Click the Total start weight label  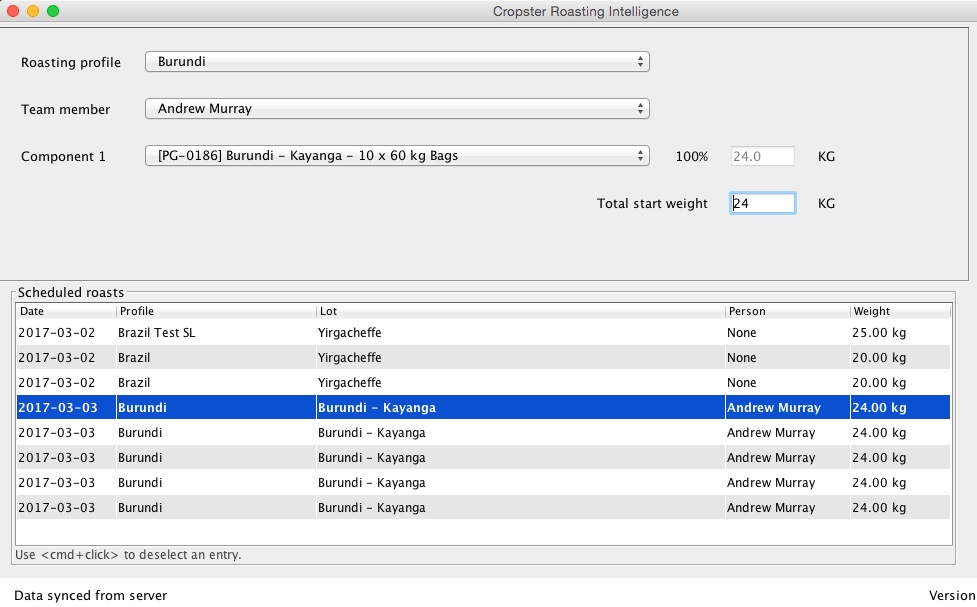[652, 204]
